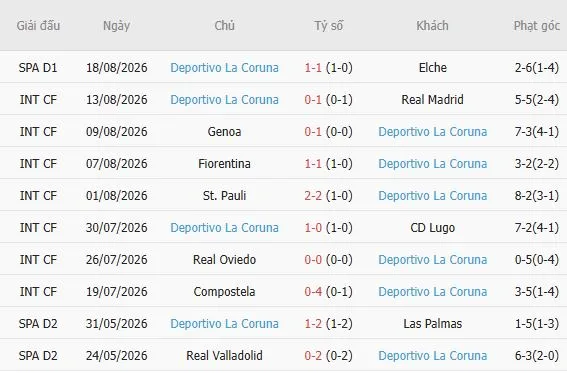Click the 2-2 score of St. Pauli match
Viewport: 567px width, 373px height.
pos(313,196)
